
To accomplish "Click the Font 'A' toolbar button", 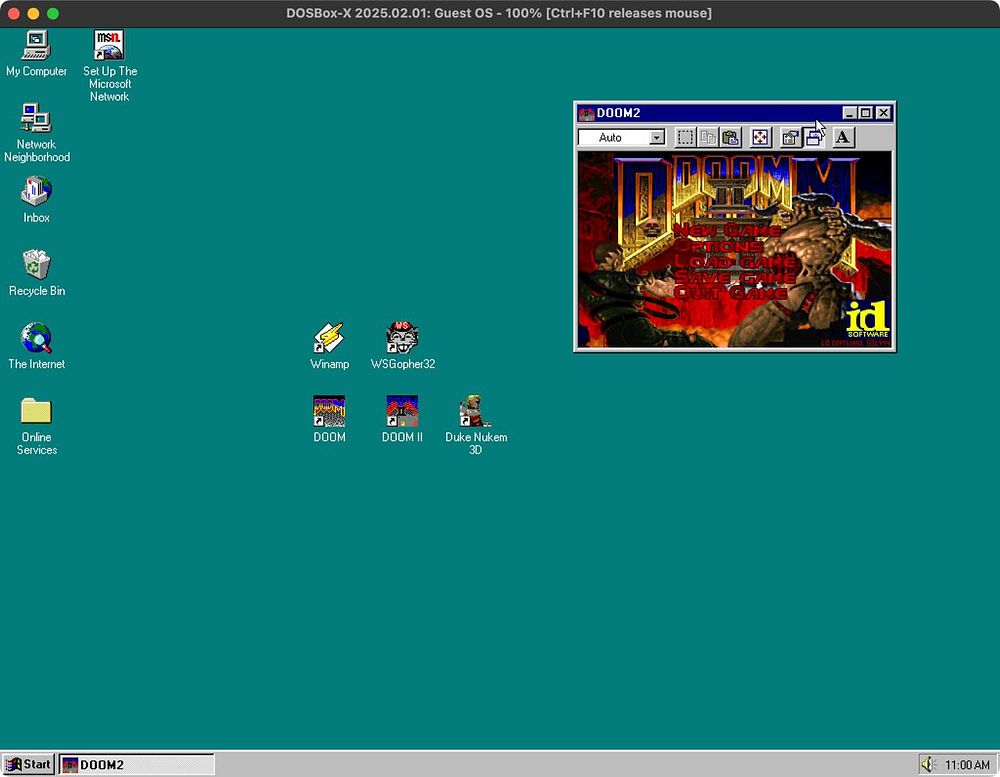I will 842,137.
